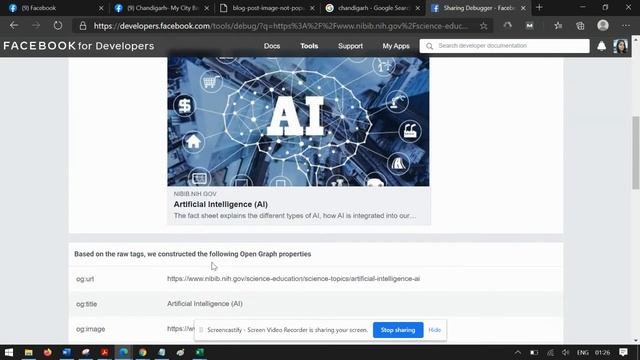Open a new browser tab
Viewport: 640px width, 360px height.
coord(539,7)
